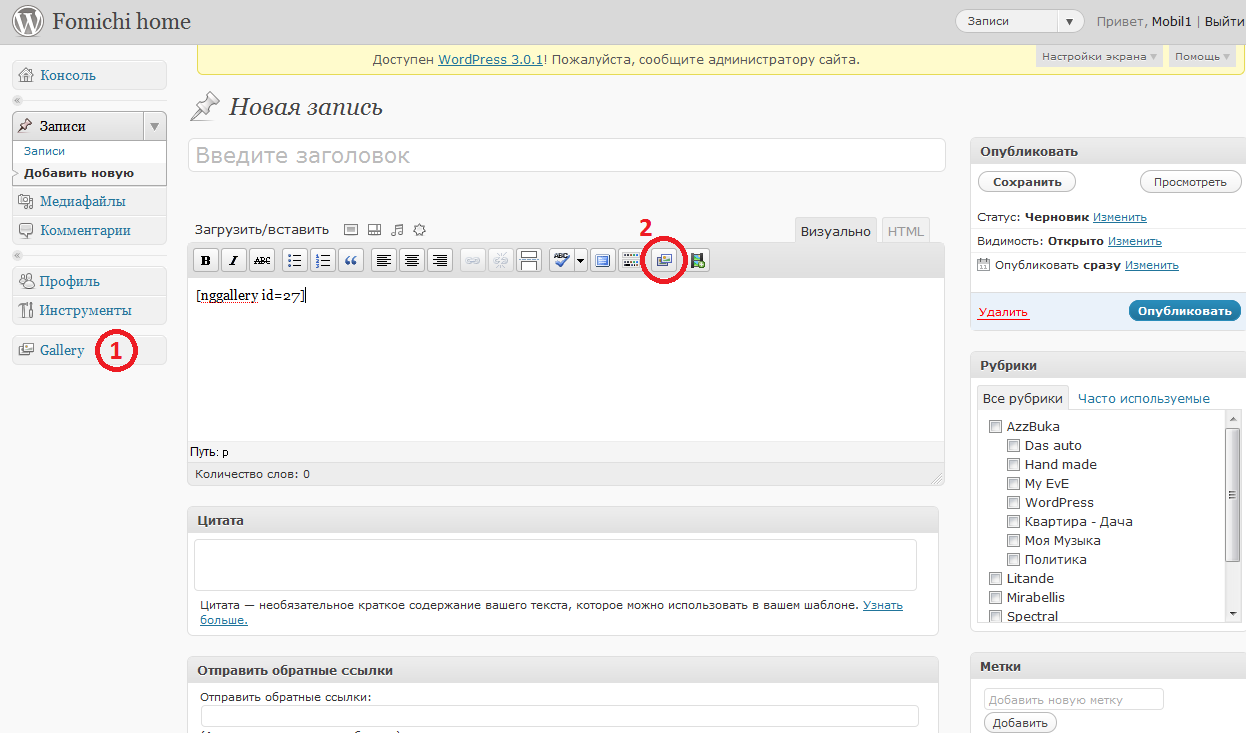Click the NextGEN Gallery insert icon

(x=665, y=260)
